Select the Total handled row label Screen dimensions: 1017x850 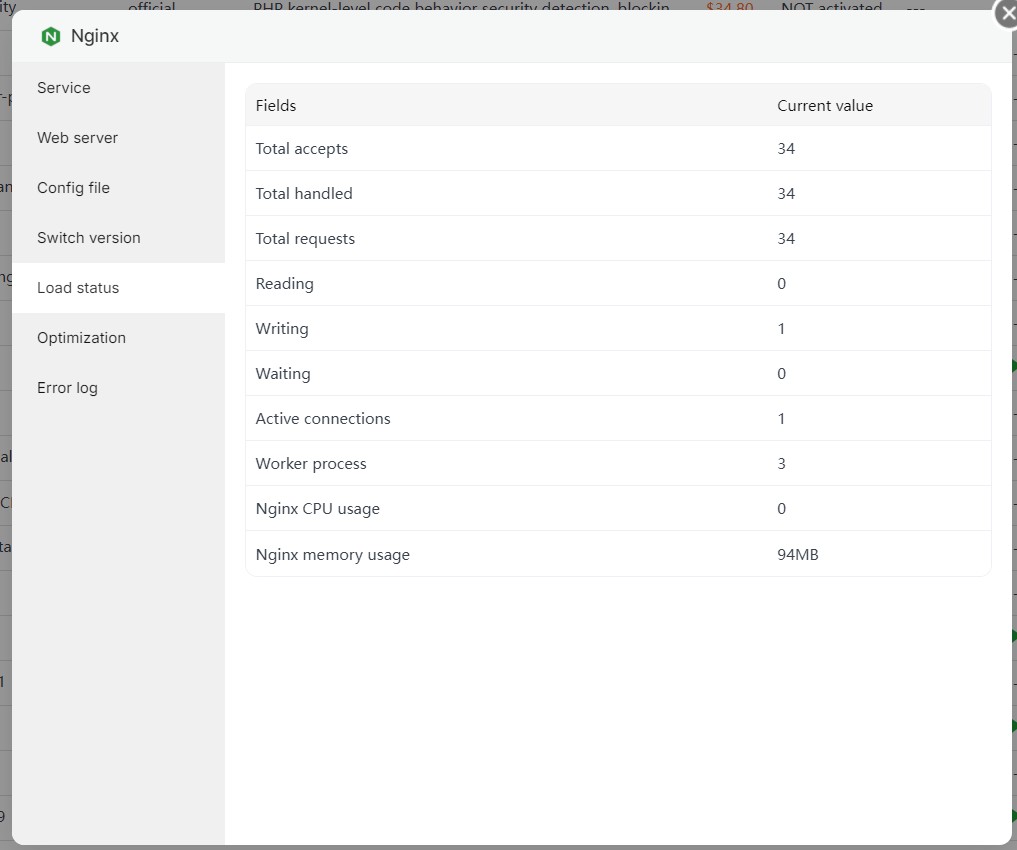[x=304, y=193]
